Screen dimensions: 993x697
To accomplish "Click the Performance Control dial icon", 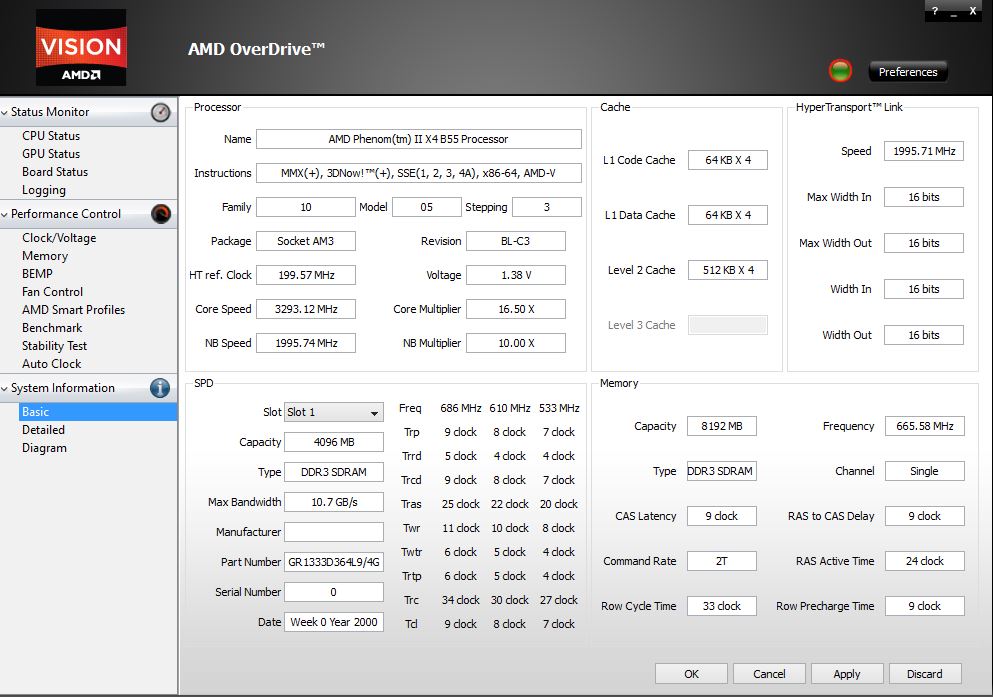I will pos(161,214).
